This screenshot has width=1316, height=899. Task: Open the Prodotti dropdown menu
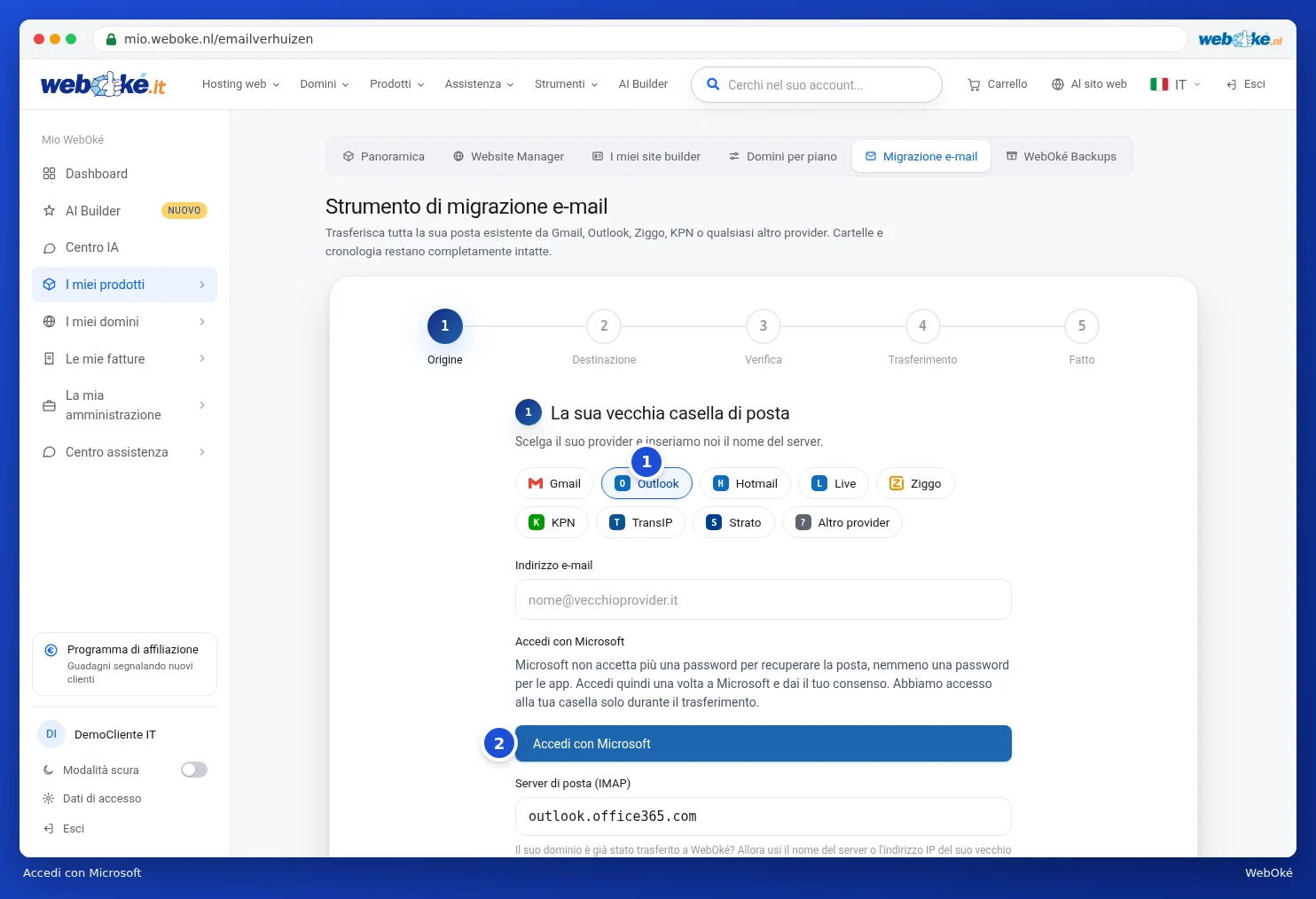397,84
